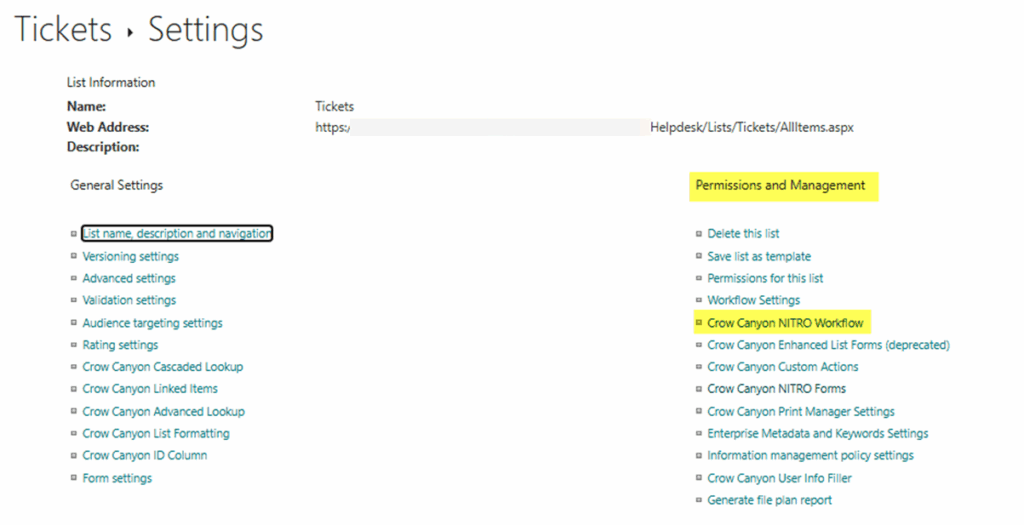Navigate to Tickets in page breadcrumb
1024x525 pixels.
coord(63,30)
